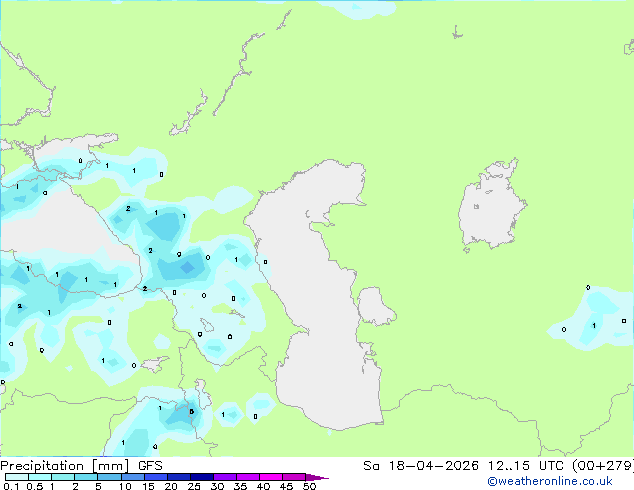Click the legend value label '0.5'
Viewport: 634px width, 490px height.
click(35, 486)
